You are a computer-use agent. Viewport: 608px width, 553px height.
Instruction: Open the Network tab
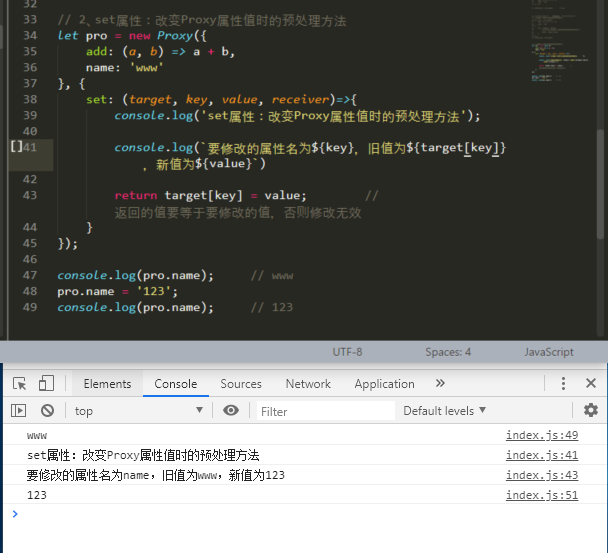(308, 384)
